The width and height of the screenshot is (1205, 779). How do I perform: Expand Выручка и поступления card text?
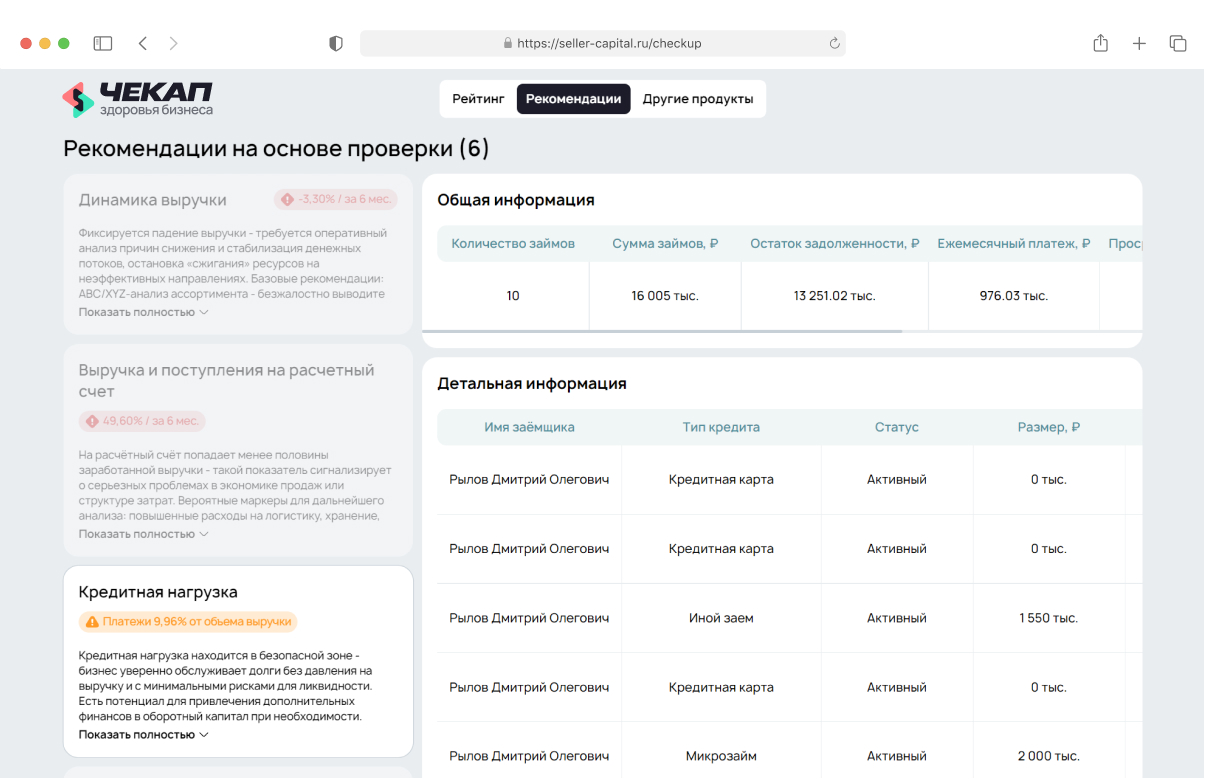coord(143,534)
